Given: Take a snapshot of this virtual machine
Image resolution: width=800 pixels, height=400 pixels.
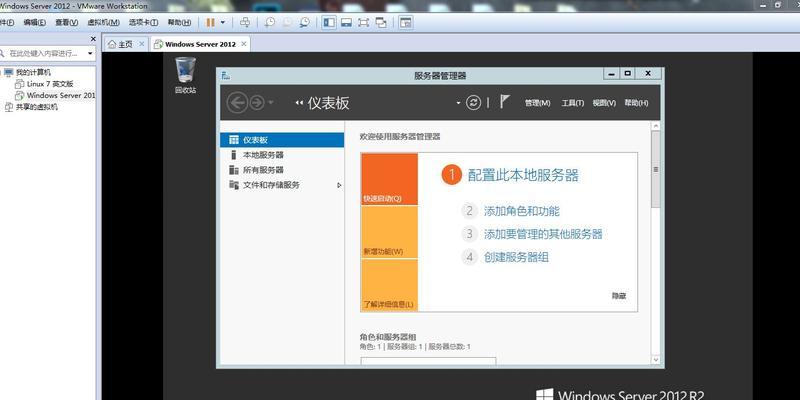Looking at the screenshot, I should tap(270, 22).
